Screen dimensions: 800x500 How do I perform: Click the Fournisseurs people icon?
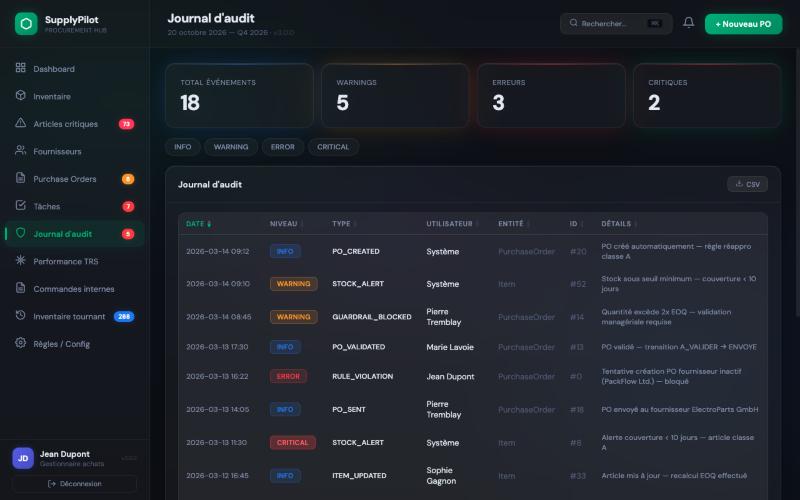[20, 151]
